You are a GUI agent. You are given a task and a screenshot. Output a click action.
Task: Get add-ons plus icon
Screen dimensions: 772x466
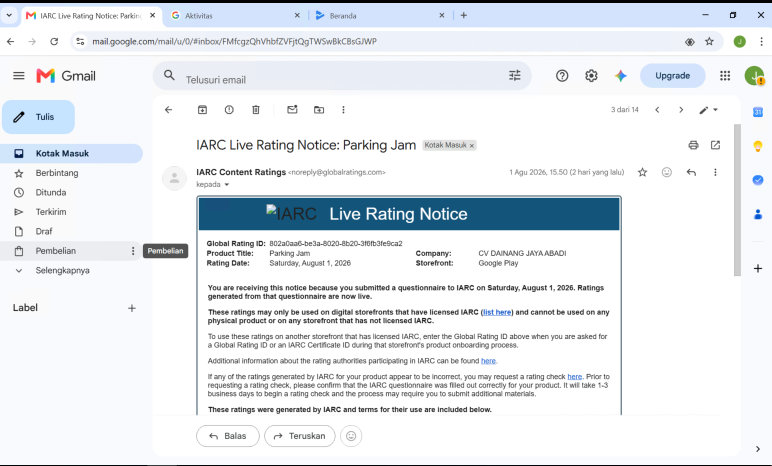click(x=758, y=268)
